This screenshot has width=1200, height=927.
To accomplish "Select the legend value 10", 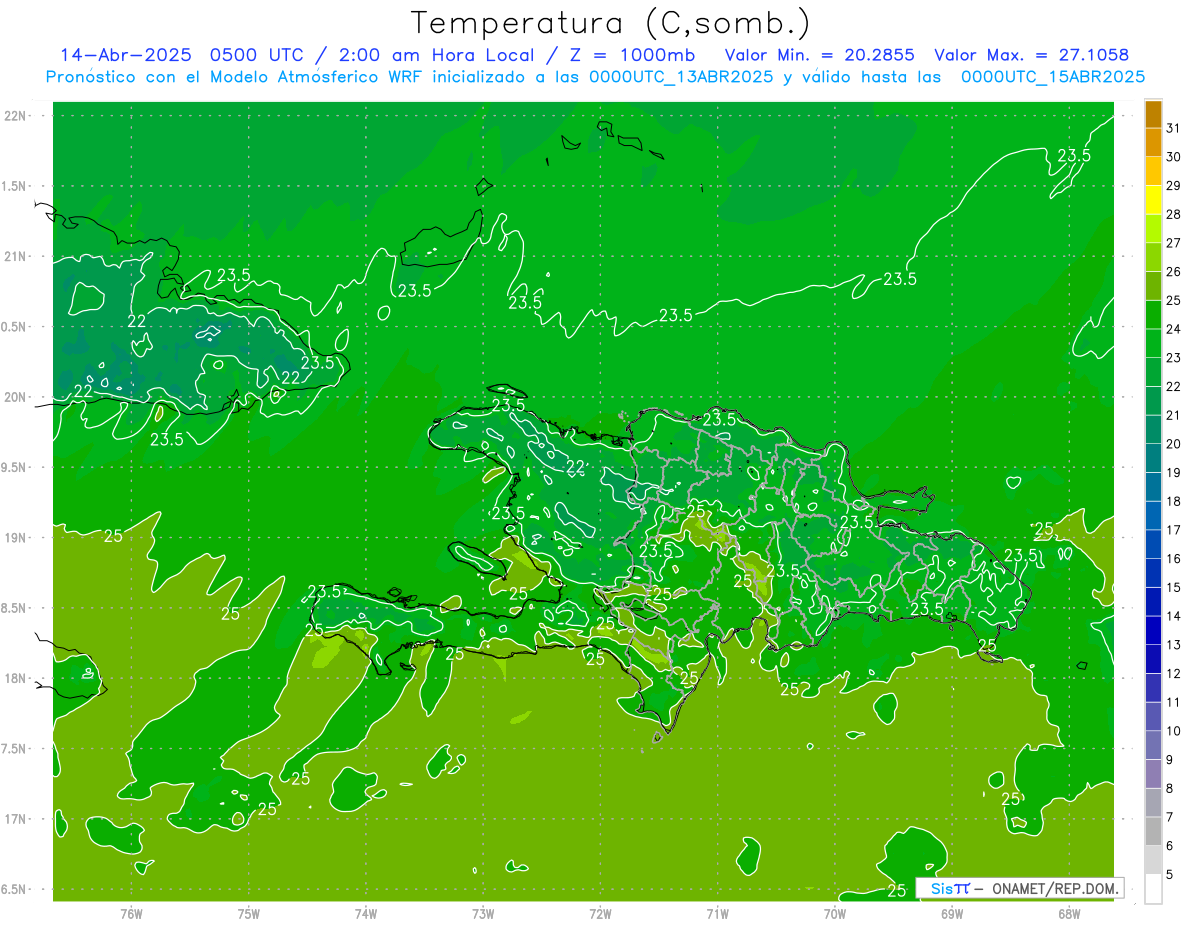I will click(x=1174, y=731).
